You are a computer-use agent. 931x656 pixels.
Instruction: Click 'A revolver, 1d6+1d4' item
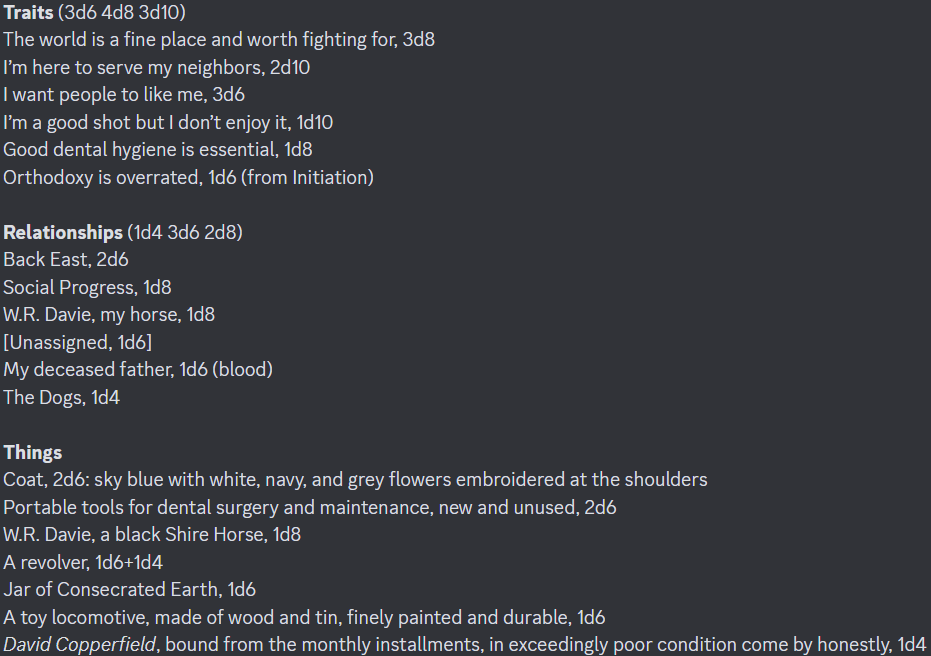pos(83,562)
